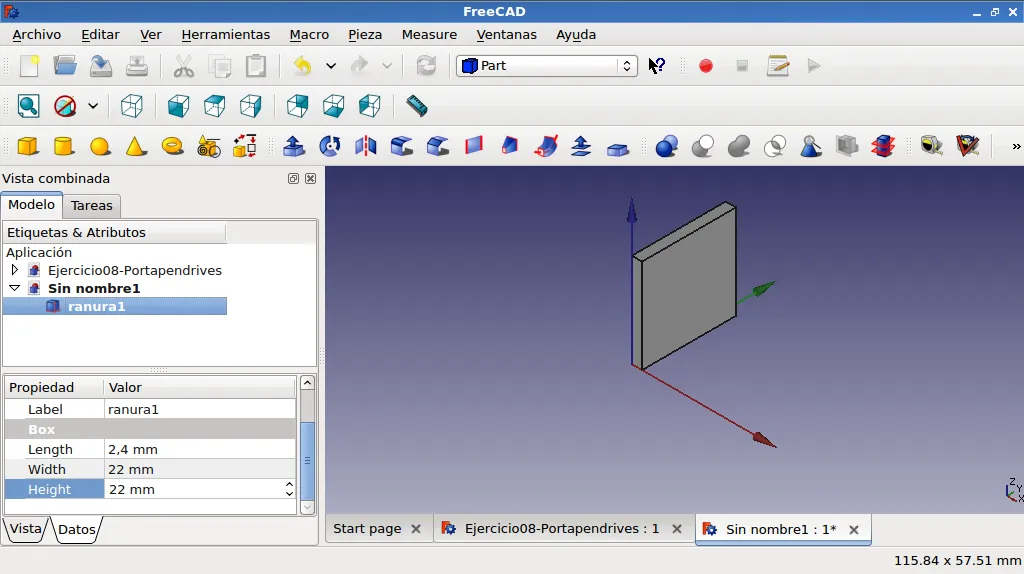This screenshot has height=574, width=1024.
Task: Click the property panel scrollbar thumb
Action: pyautogui.click(x=308, y=460)
